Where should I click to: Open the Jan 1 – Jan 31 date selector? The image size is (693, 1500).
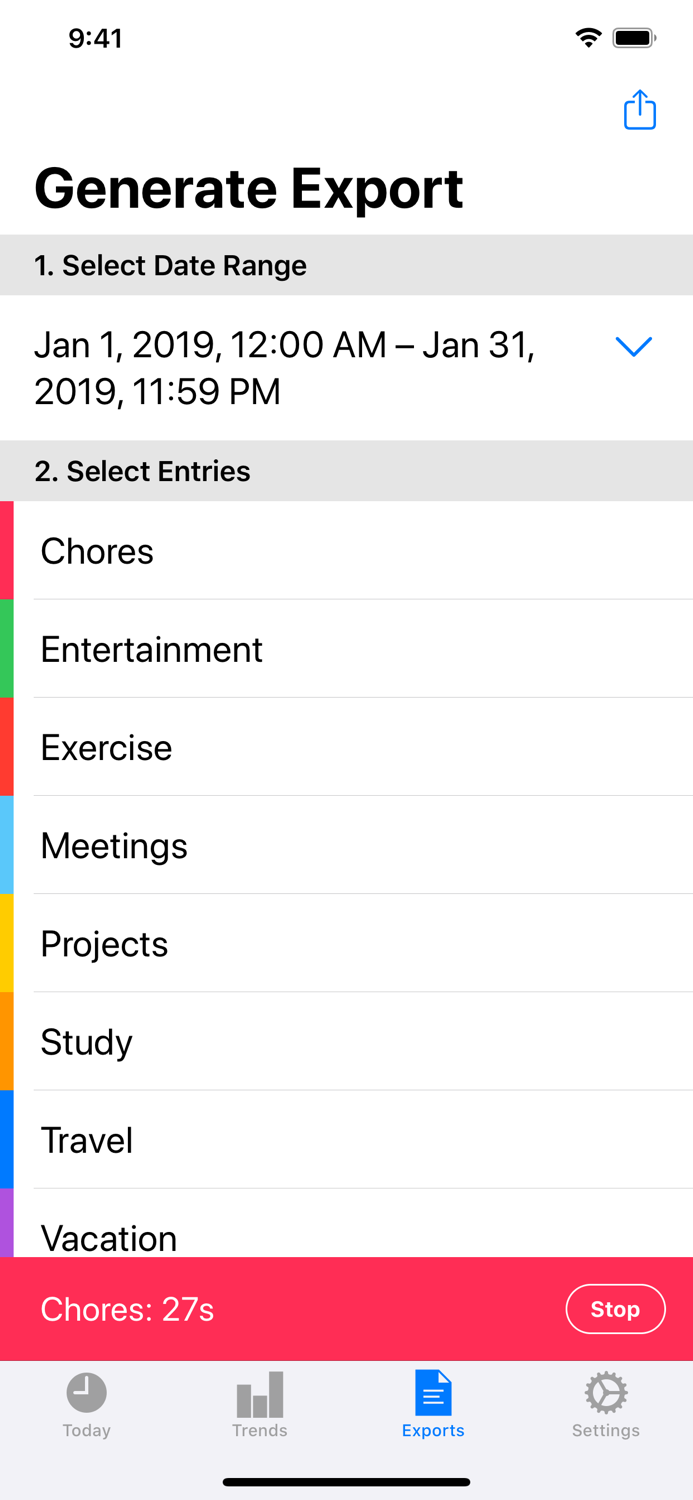point(285,367)
